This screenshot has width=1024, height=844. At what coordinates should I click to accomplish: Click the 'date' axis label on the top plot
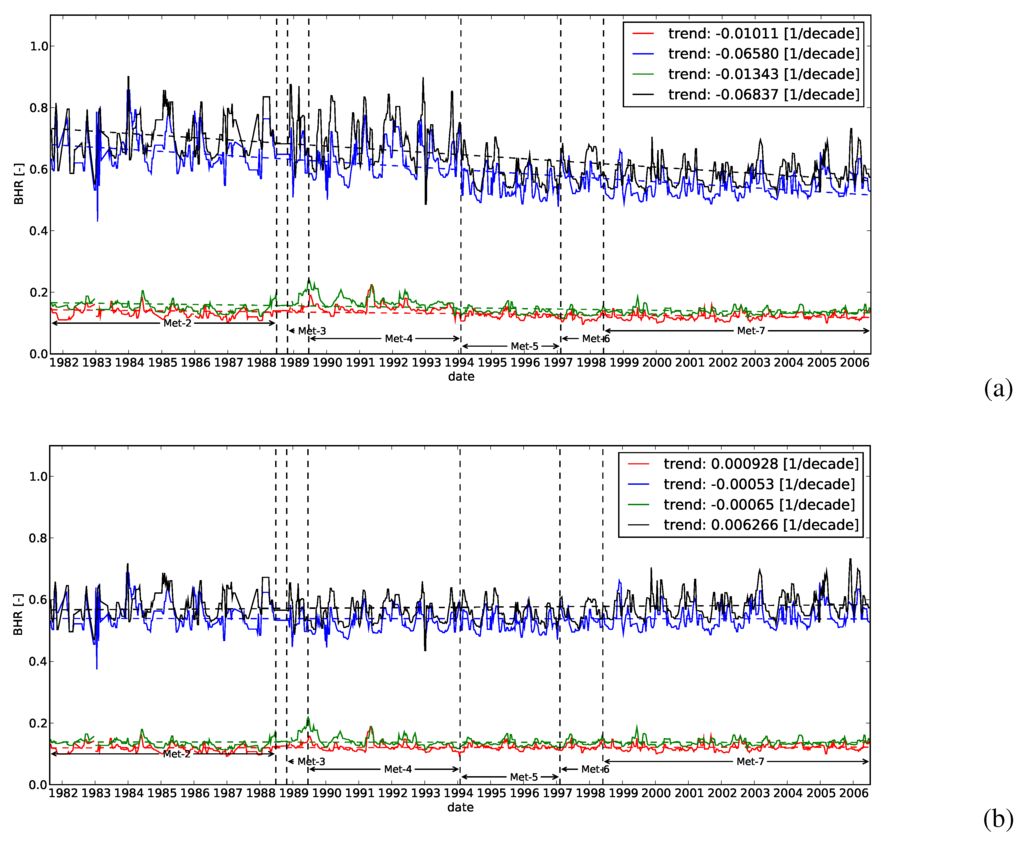click(461, 375)
